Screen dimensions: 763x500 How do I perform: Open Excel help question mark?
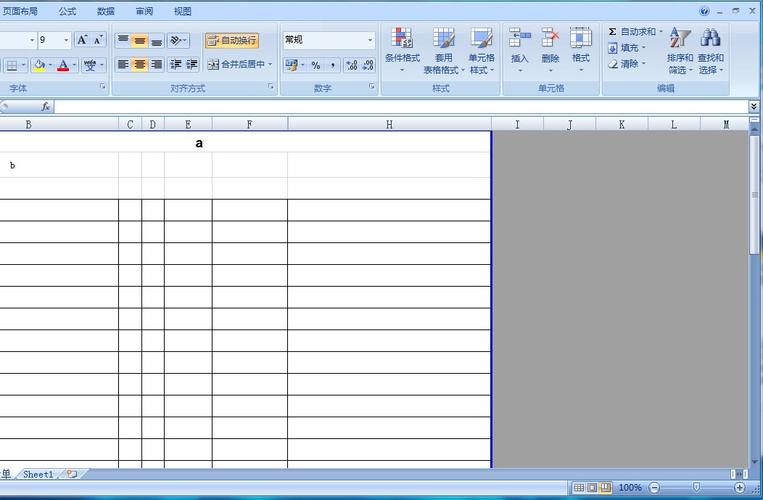[x=704, y=11]
